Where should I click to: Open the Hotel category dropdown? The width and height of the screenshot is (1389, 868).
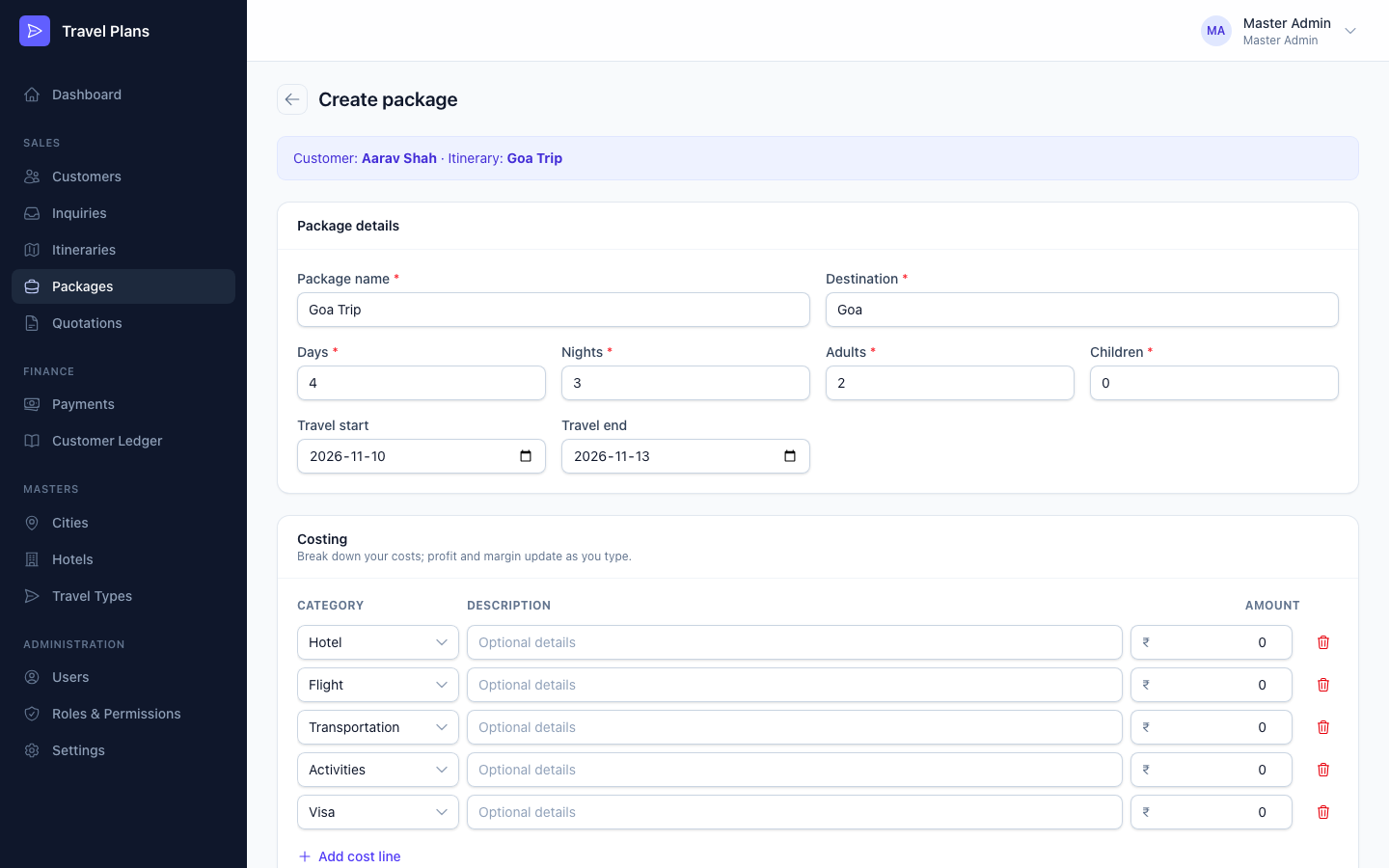378,642
